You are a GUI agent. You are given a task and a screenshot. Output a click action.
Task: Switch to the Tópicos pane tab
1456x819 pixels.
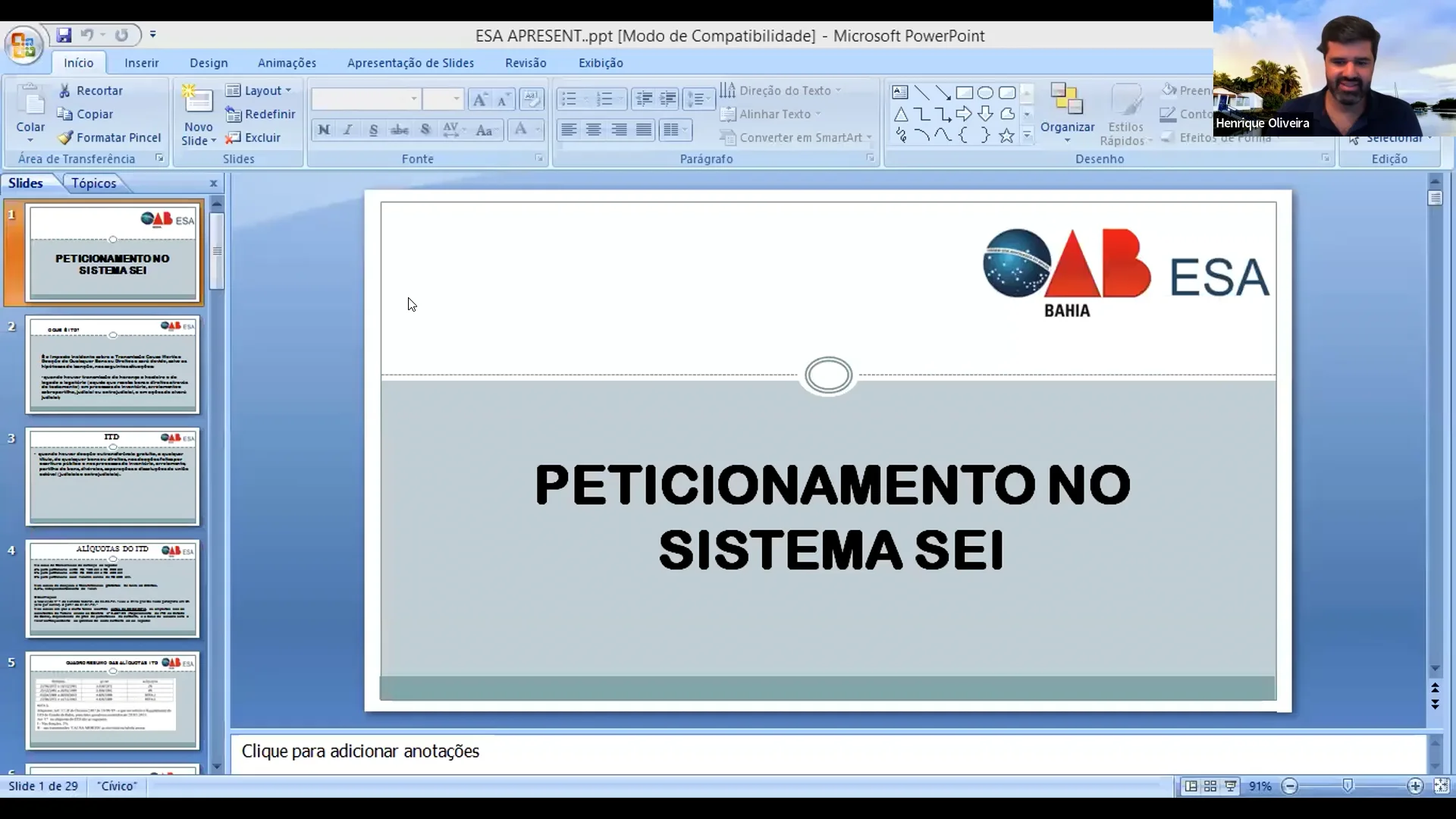pyautogui.click(x=93, y=183)
